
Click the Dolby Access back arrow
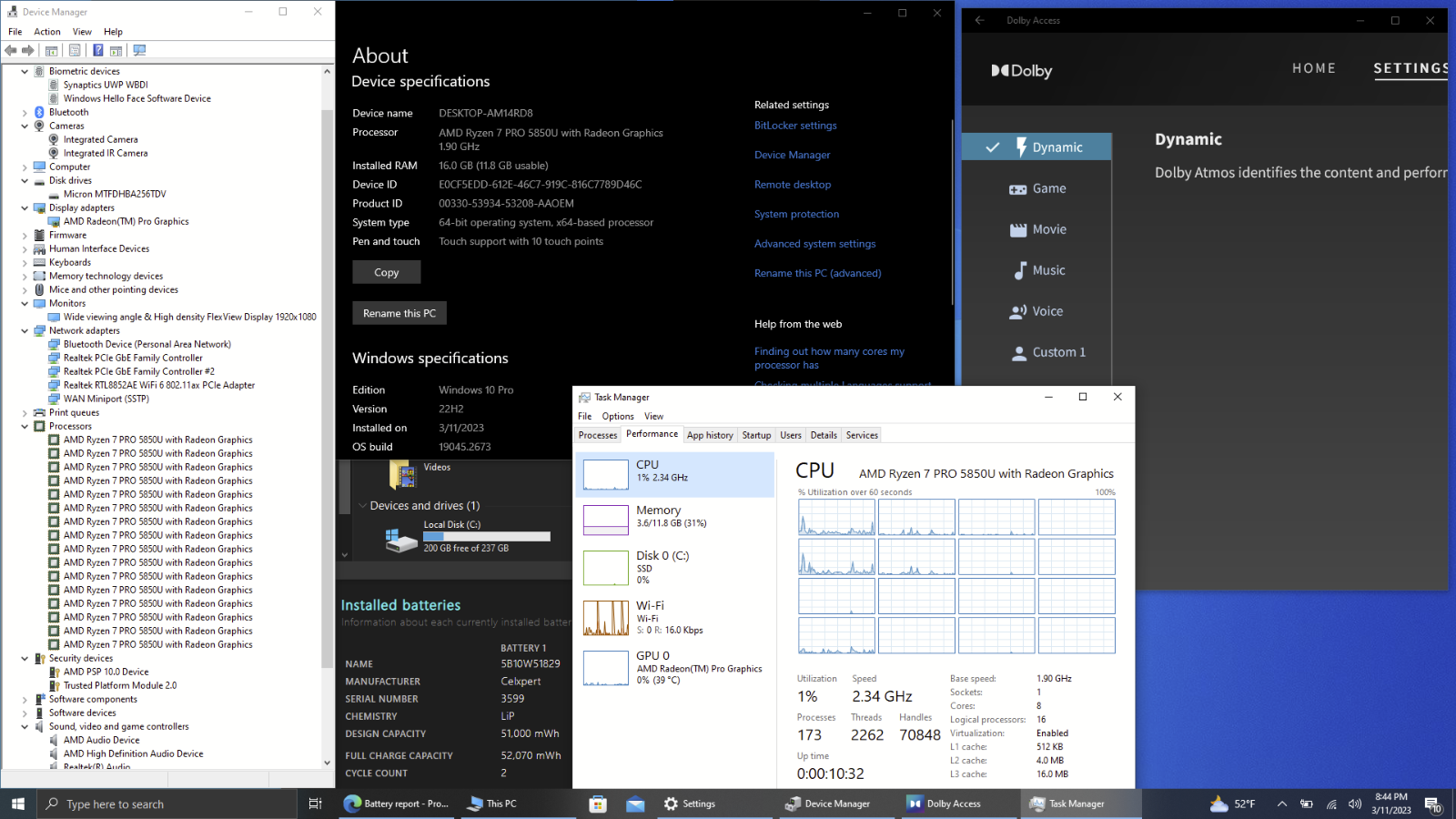pos(979,20)
